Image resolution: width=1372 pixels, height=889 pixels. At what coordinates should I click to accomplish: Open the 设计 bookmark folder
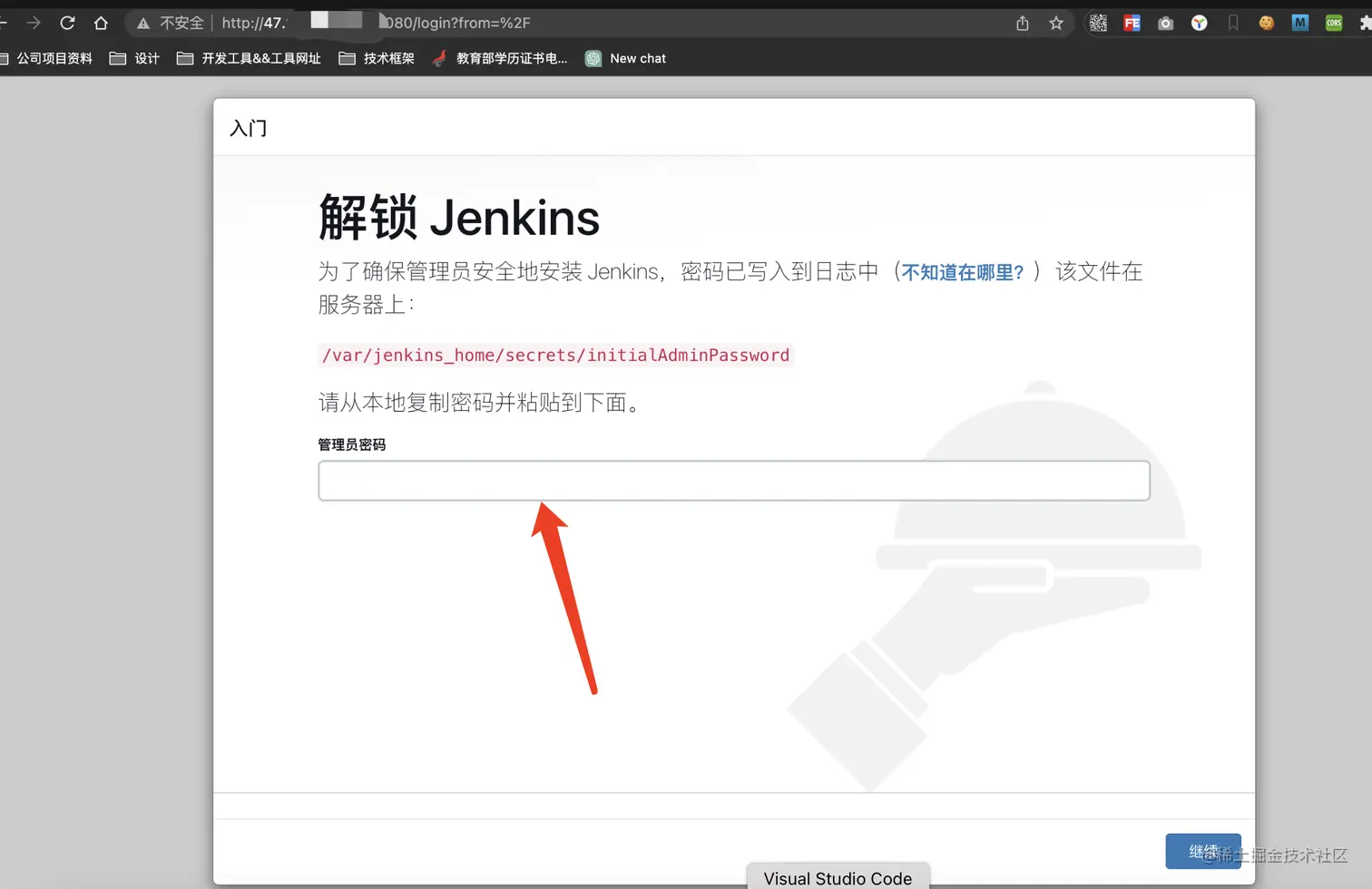134,58
